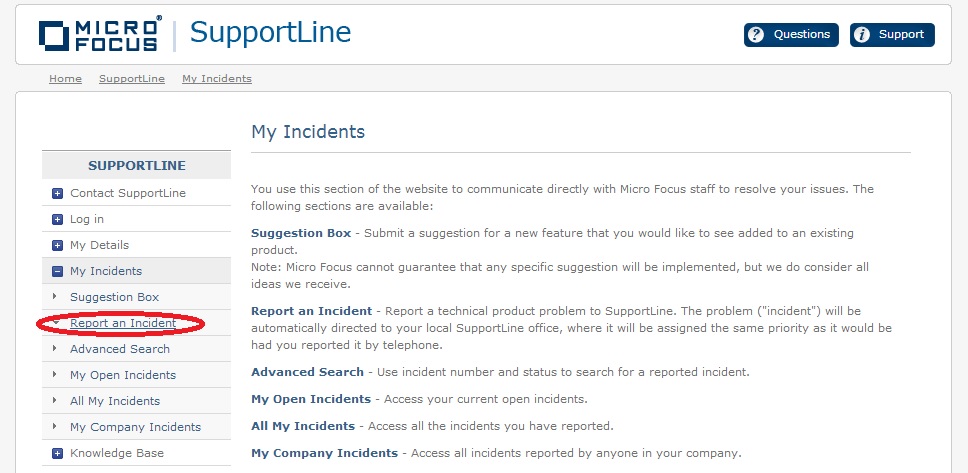This screenshot has height=473, width=968.
Task: Click the Report an Incident sidebar link
Action: coord(123,323)
